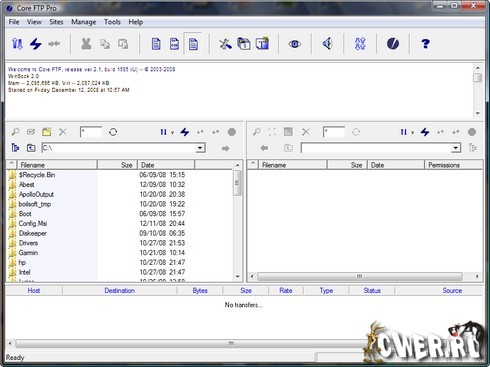This screenshot has height=367, width=490.
Task: Click the transfer settings arrows icon
Action: coord(360,44)
